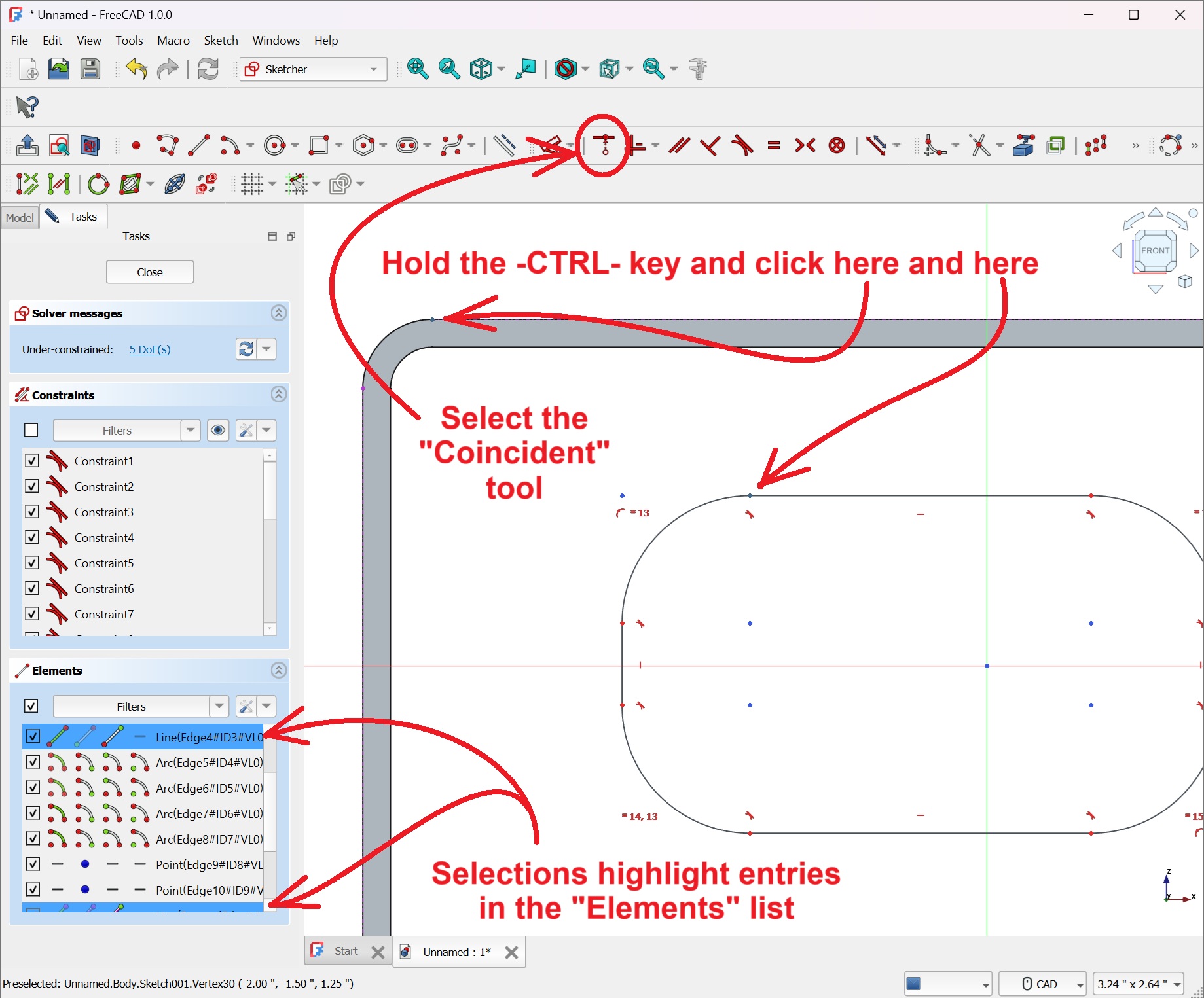Toggle constraint visibility eye button
The width and height of the screenshot is (1204, 998).
pyautogui.click(x=218, y=431)
